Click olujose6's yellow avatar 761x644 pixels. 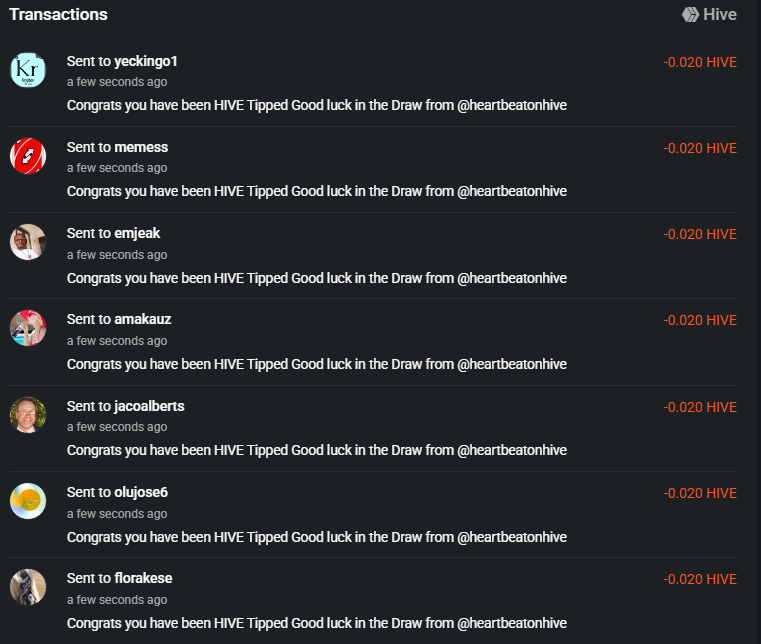point(28,501)
